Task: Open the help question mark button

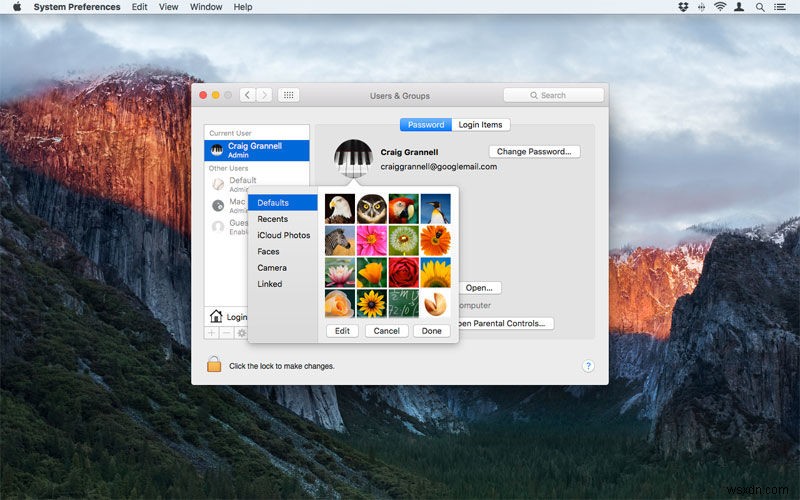Action: 588,366
